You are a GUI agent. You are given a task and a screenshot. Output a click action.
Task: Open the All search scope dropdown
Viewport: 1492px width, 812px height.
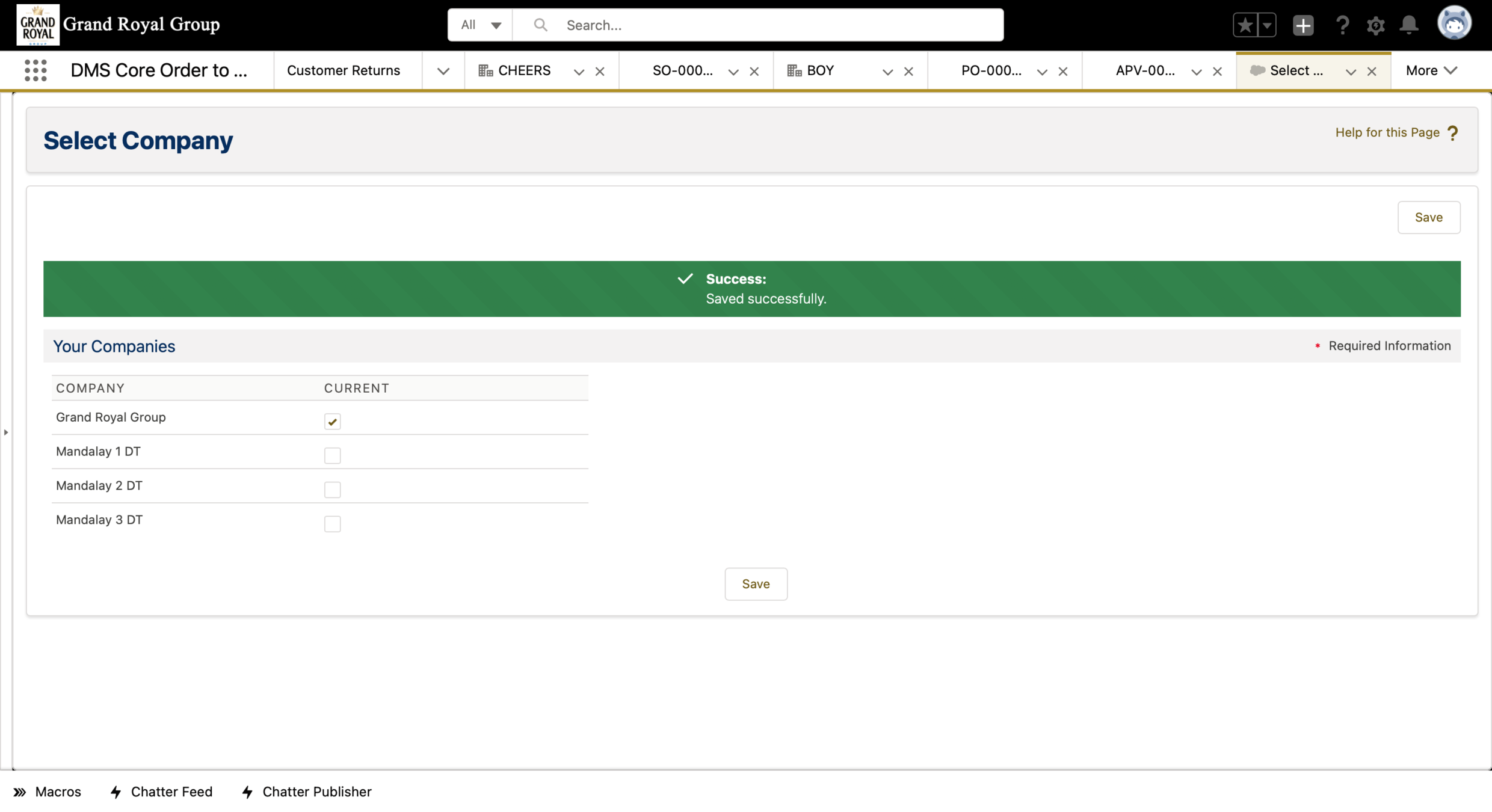[481, 25]
